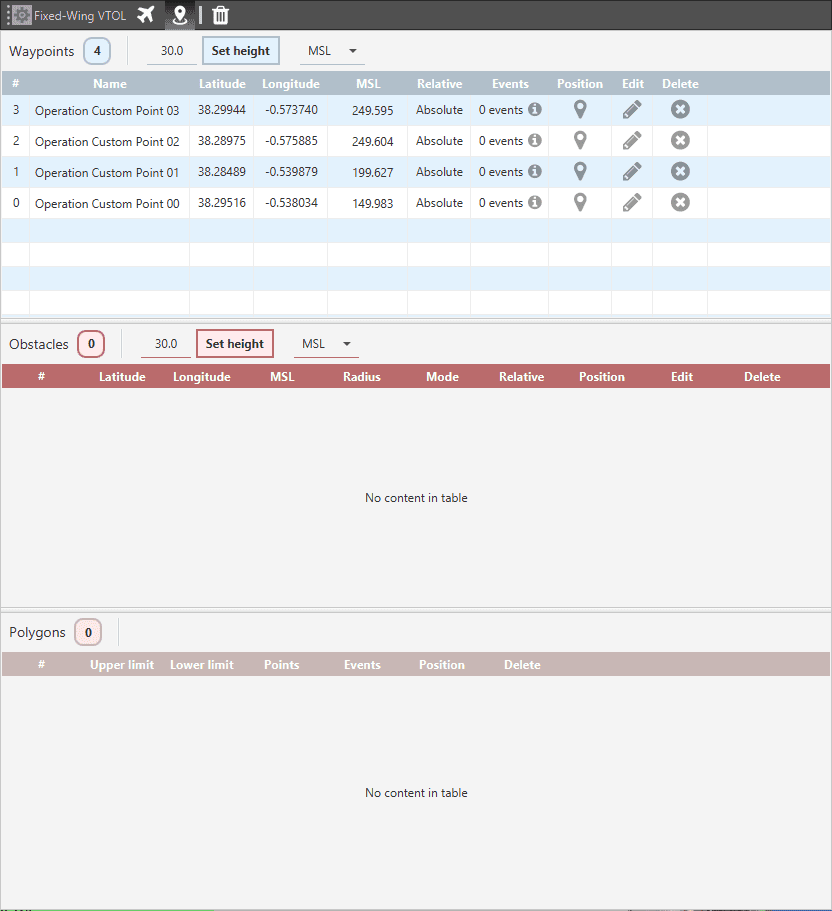Click the Fixed-Wing VTOL title label

[80, 16]
